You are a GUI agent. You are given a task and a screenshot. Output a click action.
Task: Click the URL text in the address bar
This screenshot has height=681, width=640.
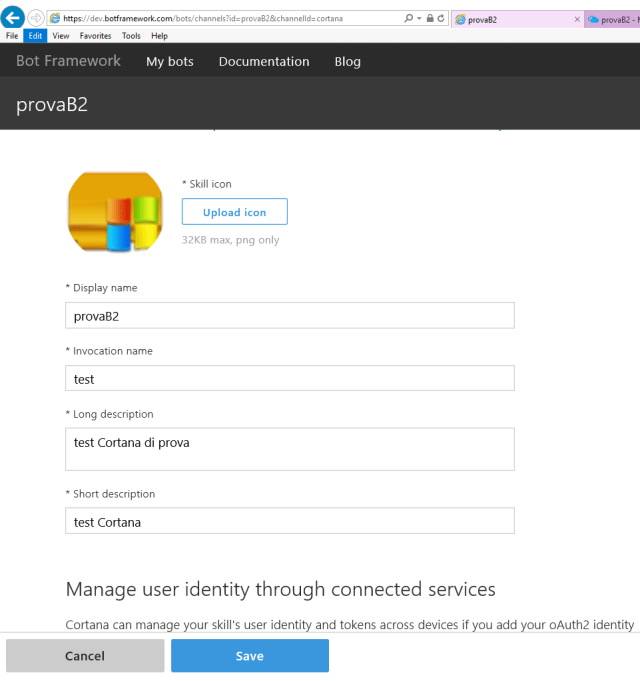click(203, 18)
